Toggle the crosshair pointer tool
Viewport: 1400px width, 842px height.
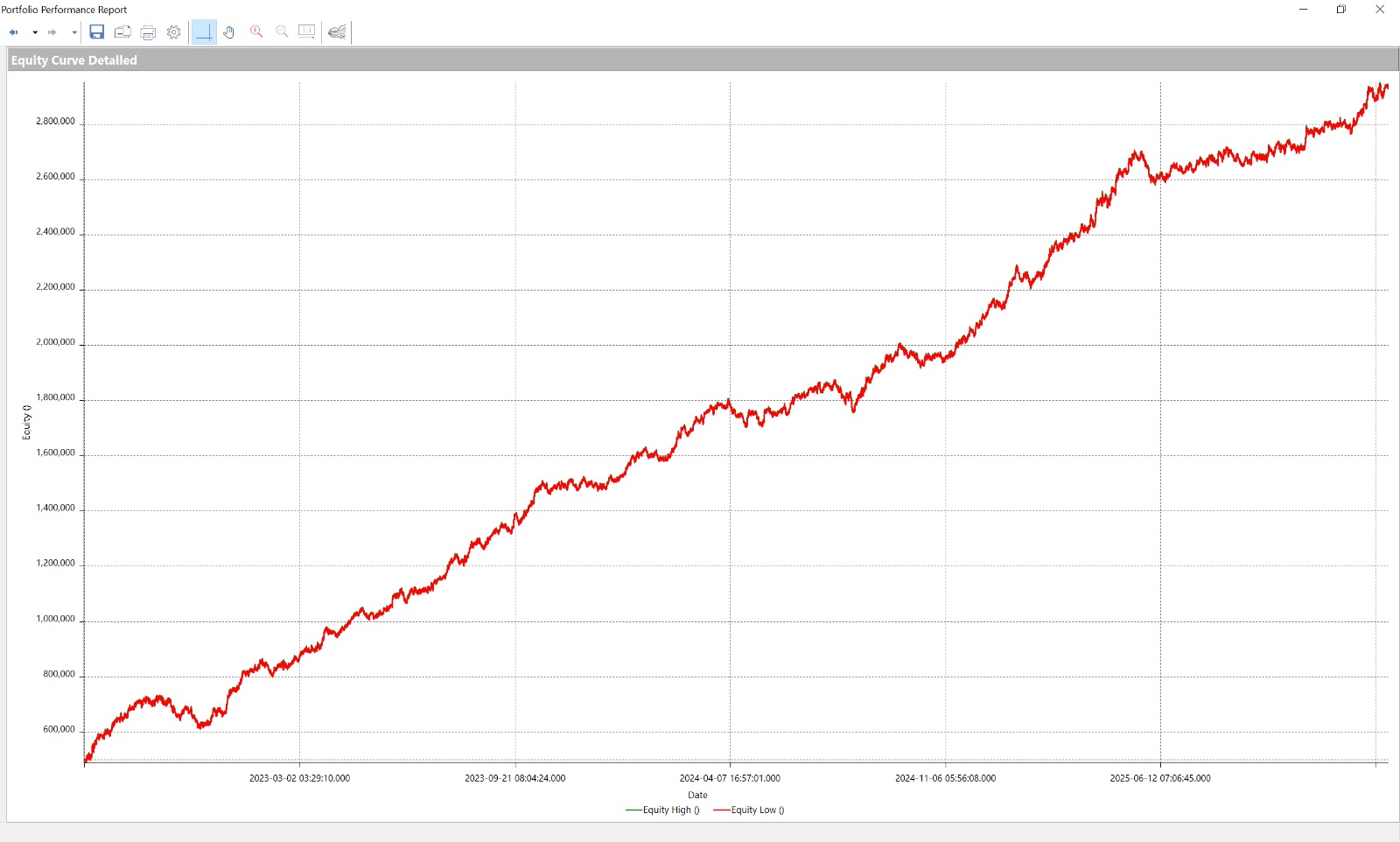204,32
